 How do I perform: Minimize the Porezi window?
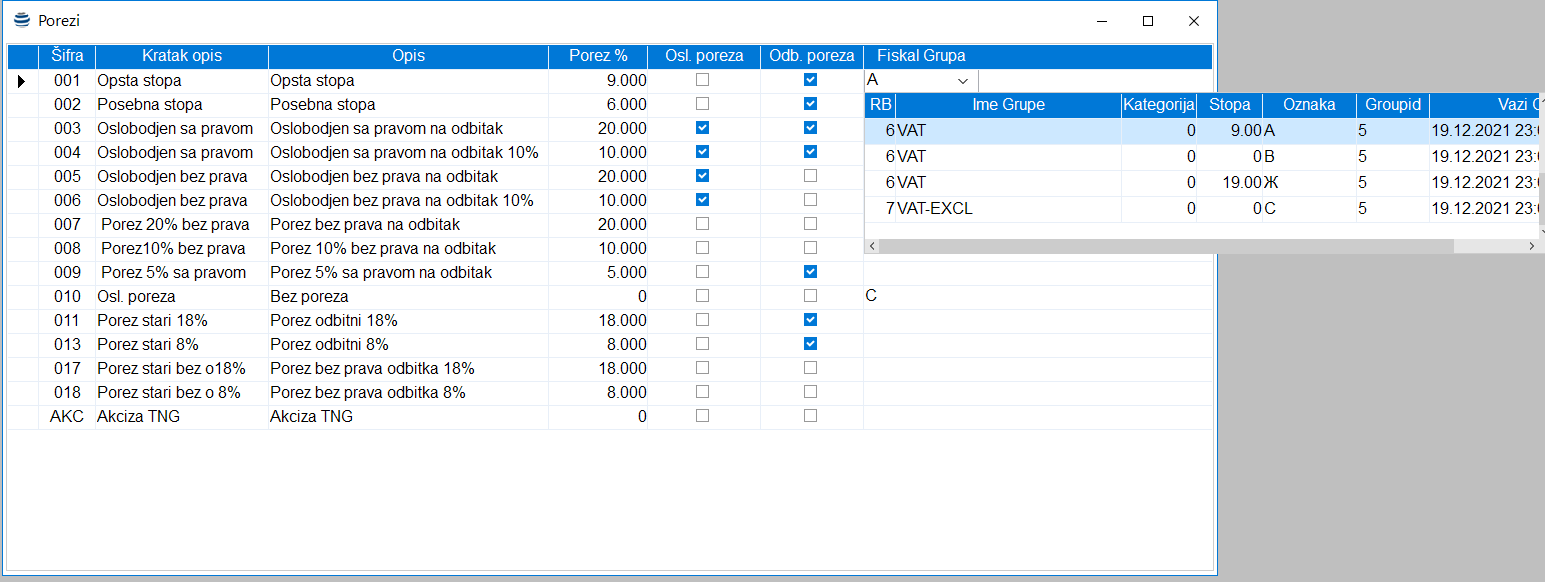coord(1102,21)
